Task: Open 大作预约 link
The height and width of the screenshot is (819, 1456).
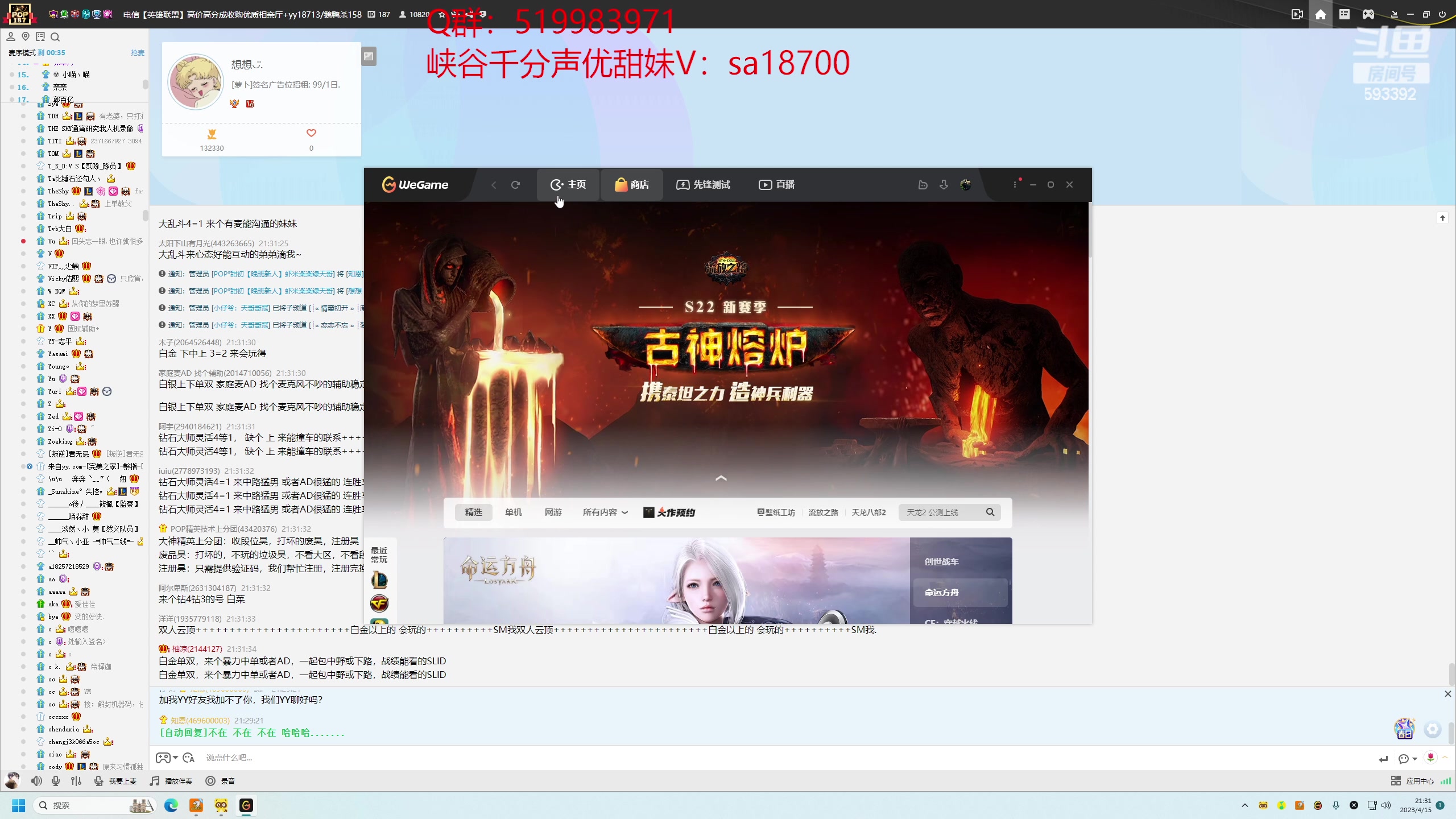Action: pyautogui.click(x=669, y=512)
